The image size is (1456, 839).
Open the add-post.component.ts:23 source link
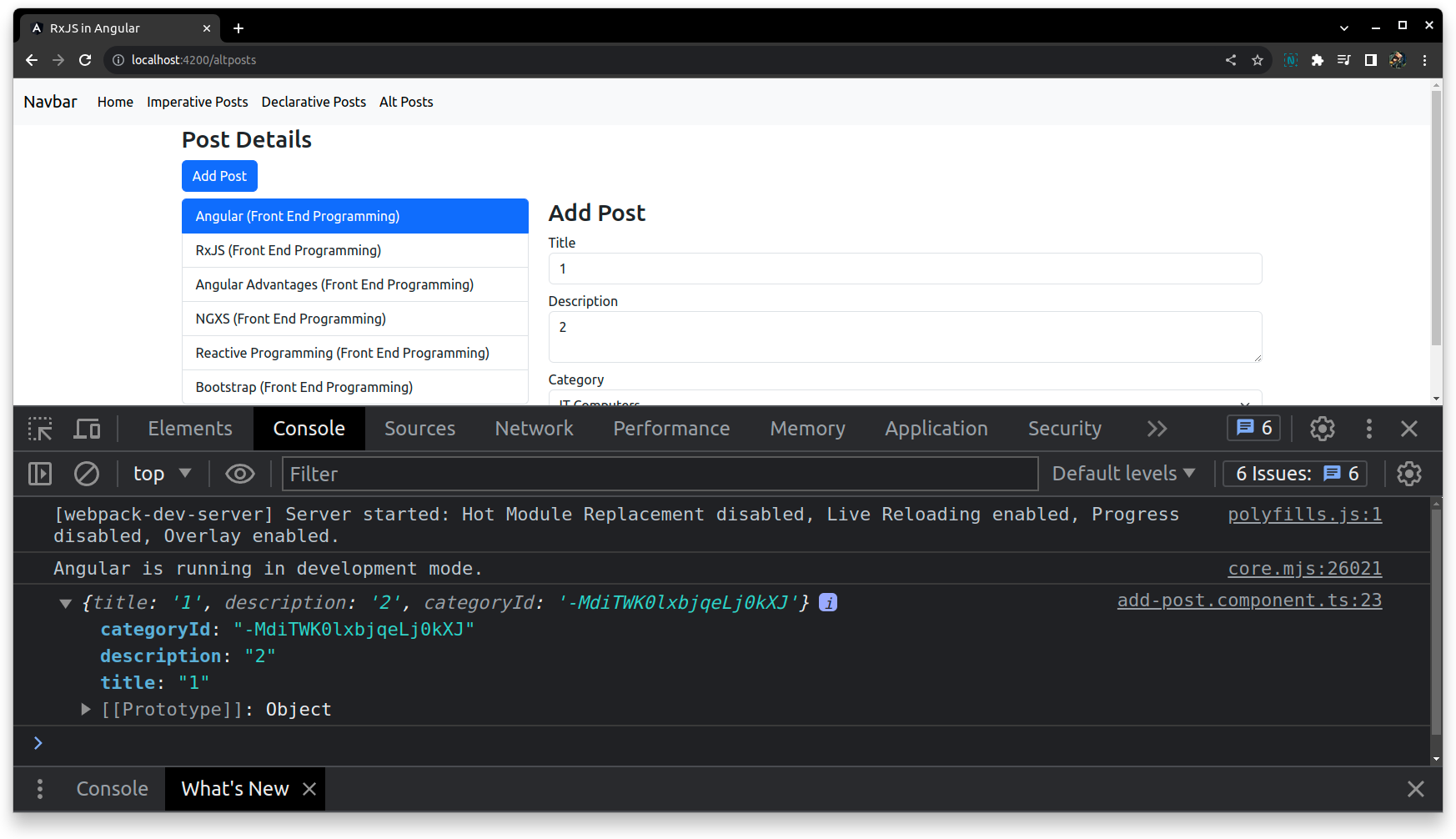coord(1248,599)
